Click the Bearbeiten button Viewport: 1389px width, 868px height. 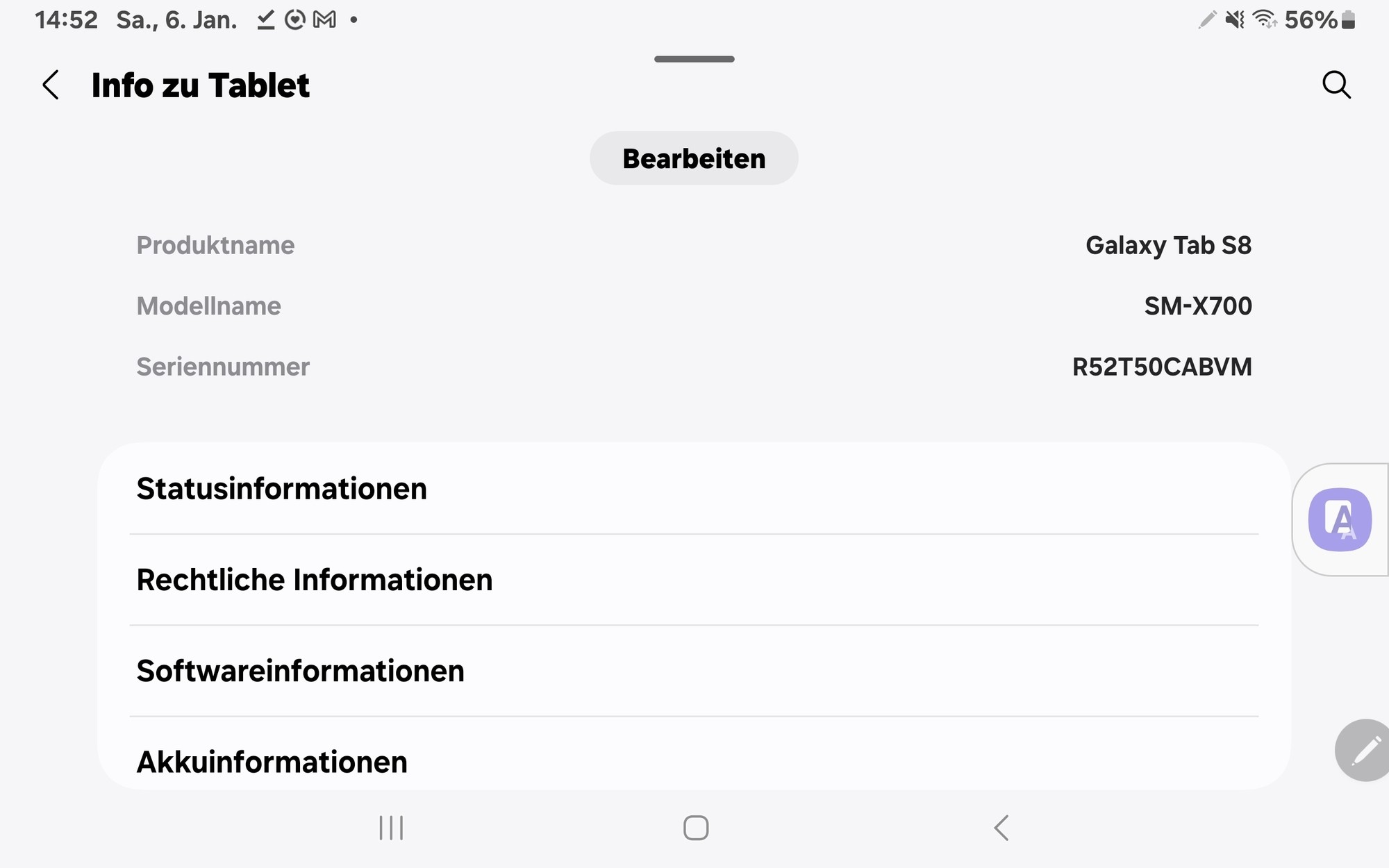coord(694,158)
